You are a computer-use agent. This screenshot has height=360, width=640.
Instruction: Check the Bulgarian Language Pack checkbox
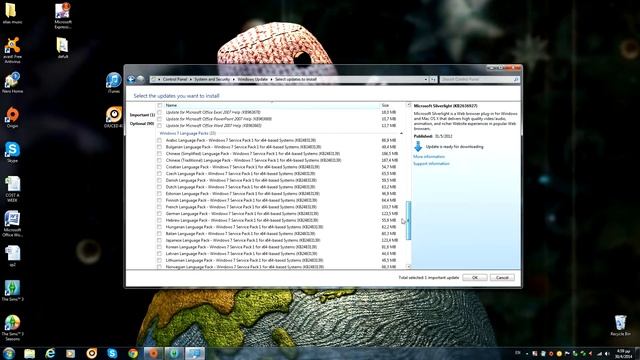(x=160, y=147)
